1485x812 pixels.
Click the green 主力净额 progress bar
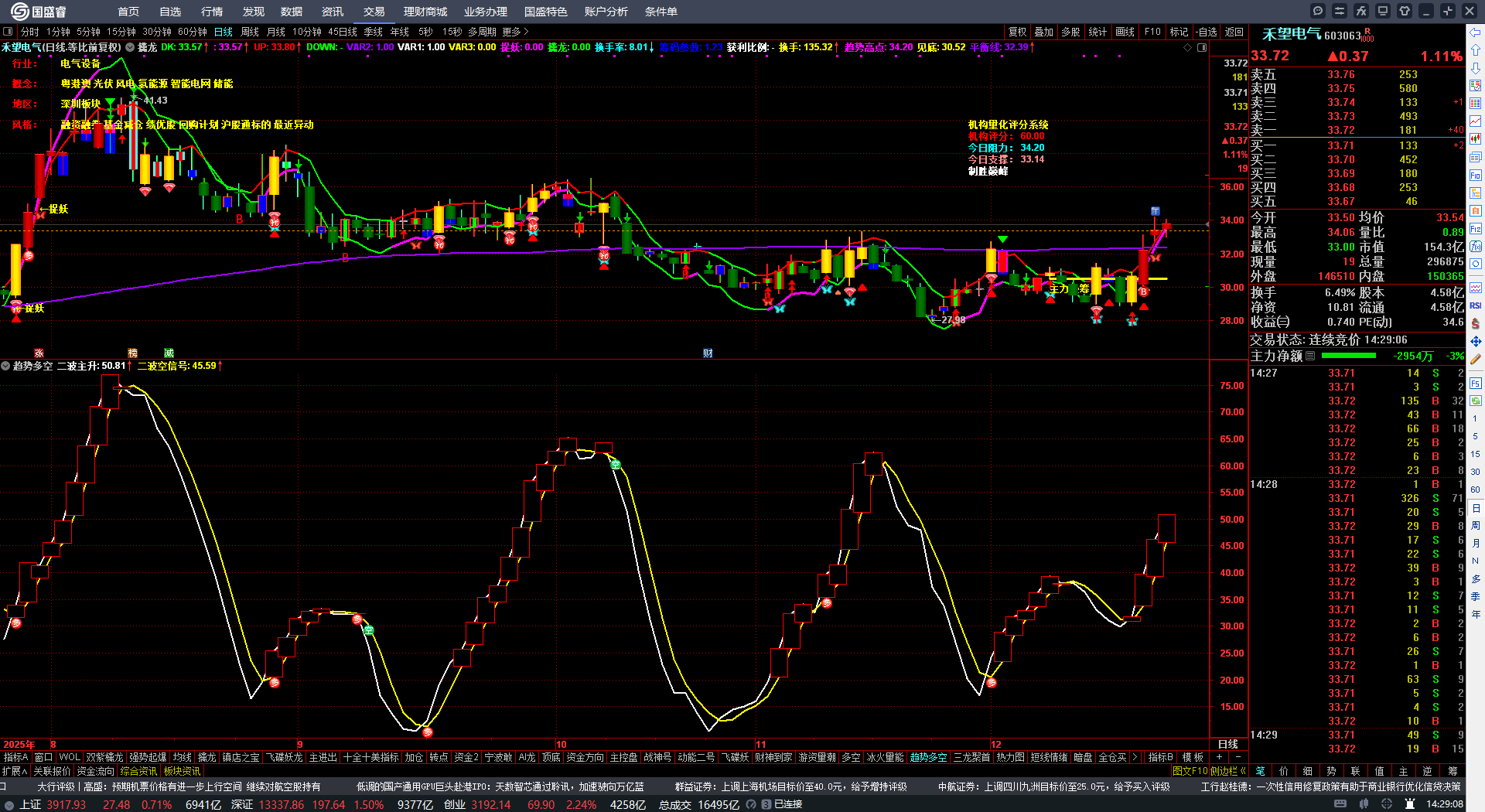coord(1349,356)
